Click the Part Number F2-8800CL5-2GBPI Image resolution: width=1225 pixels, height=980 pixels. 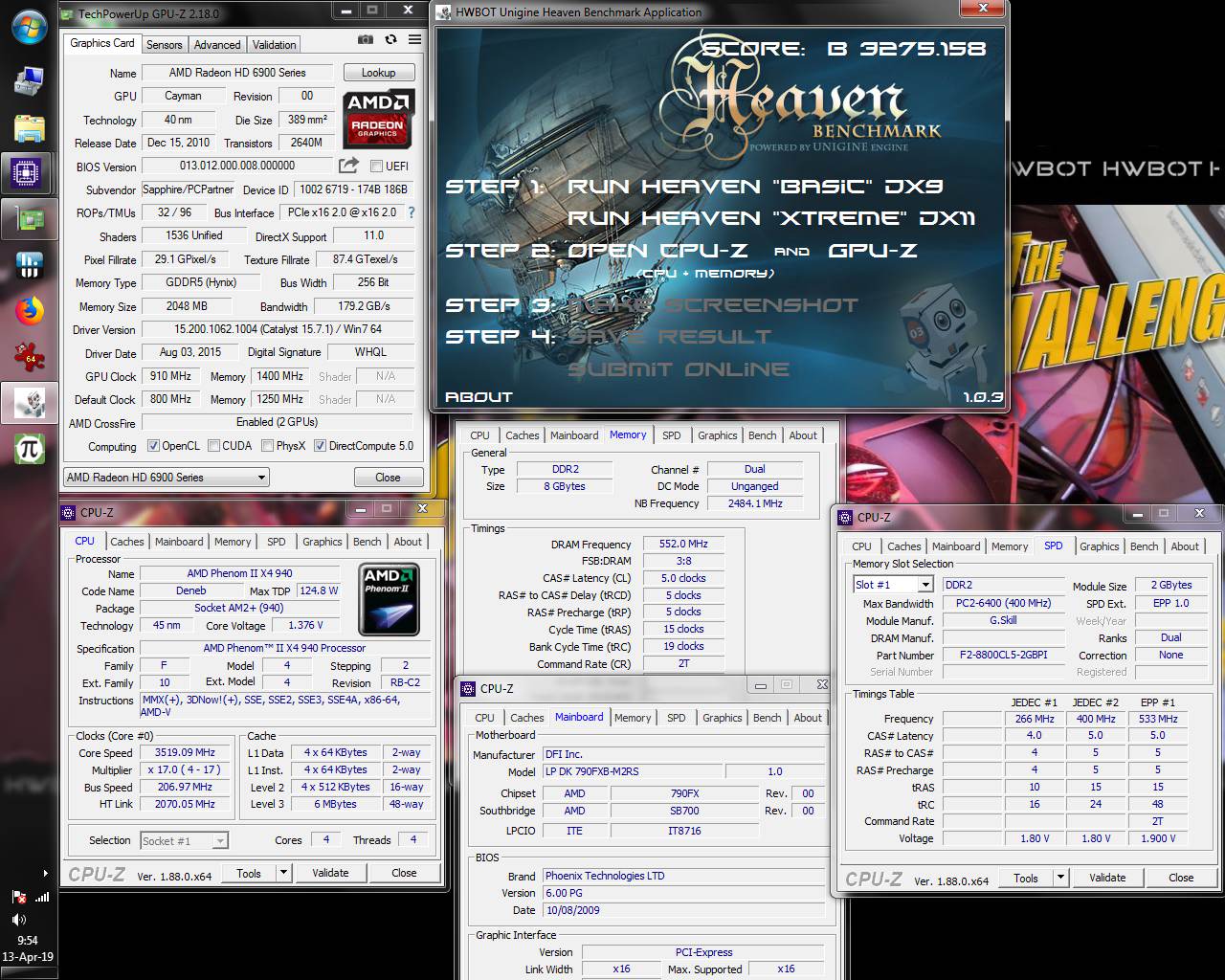click(x=1003, y=655)
